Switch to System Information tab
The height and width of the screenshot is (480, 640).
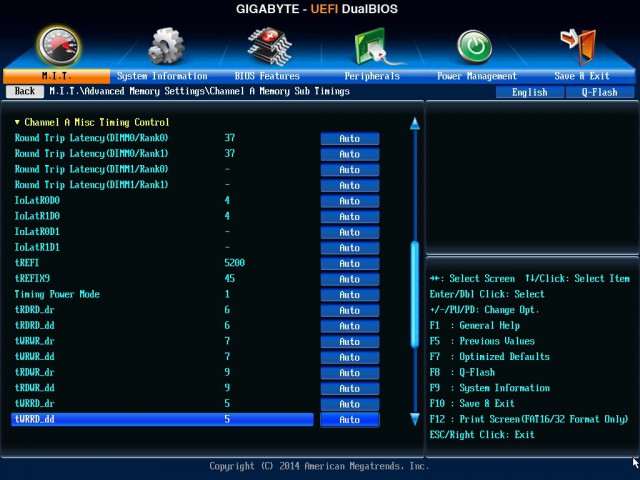pos(162,76)
